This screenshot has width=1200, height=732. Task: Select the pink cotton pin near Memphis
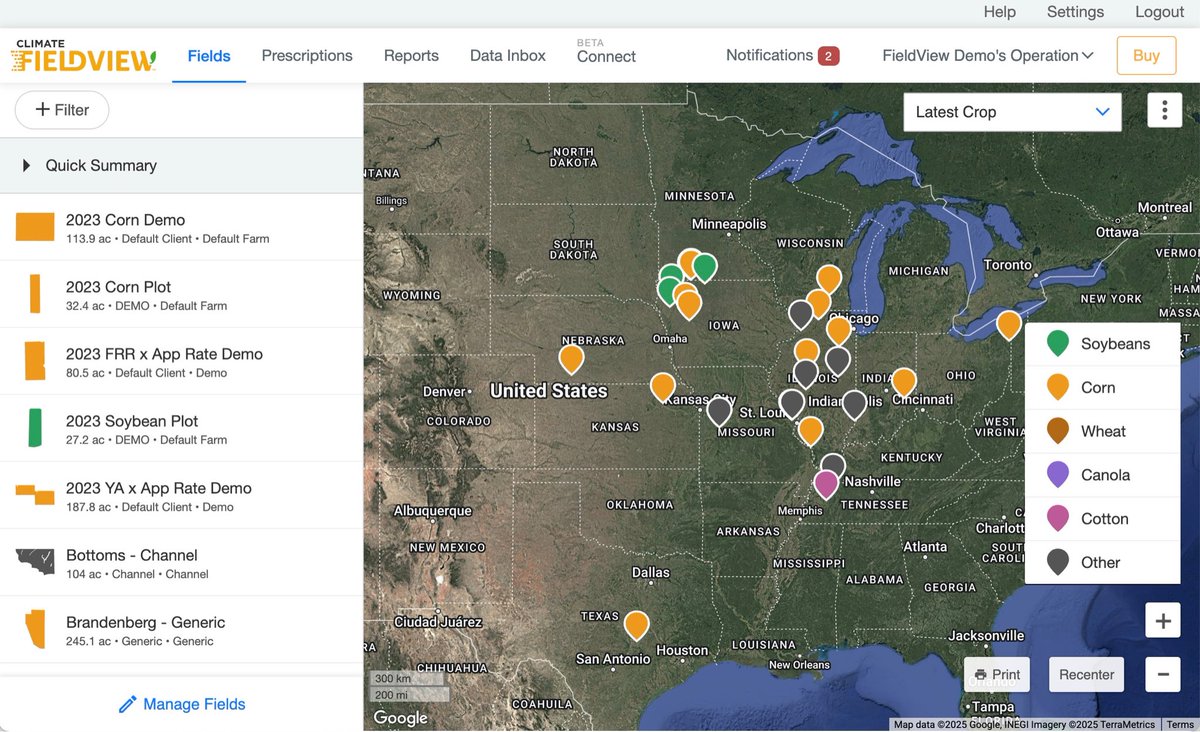coord(826,485)
